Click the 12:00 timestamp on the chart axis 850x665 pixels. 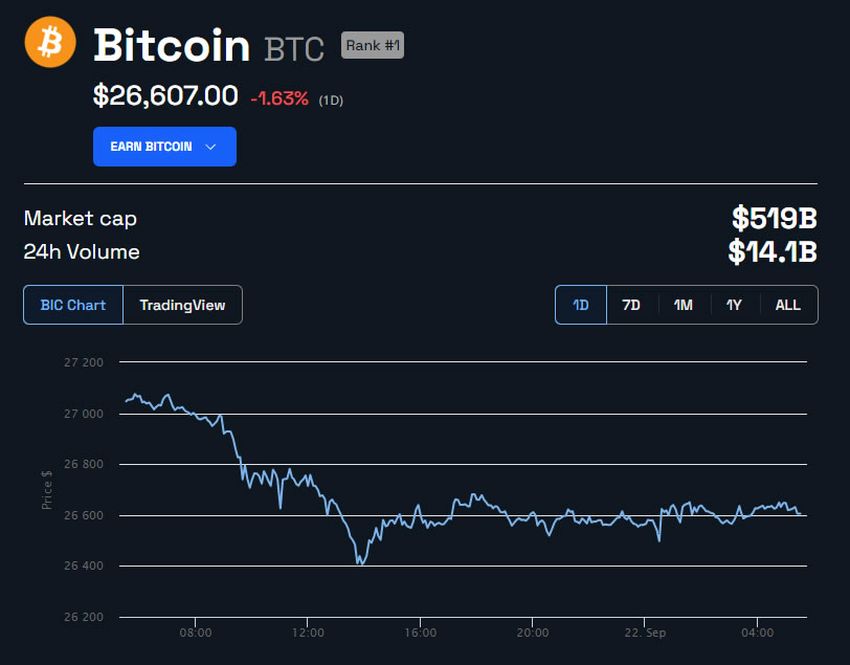[x=309, y=632]
